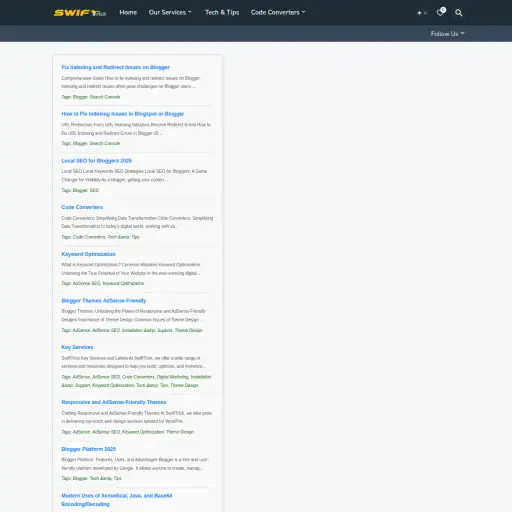Open the Code Converters article link
Image resolution: width=512 pixels, height=512 pixels.
[82, 207]
